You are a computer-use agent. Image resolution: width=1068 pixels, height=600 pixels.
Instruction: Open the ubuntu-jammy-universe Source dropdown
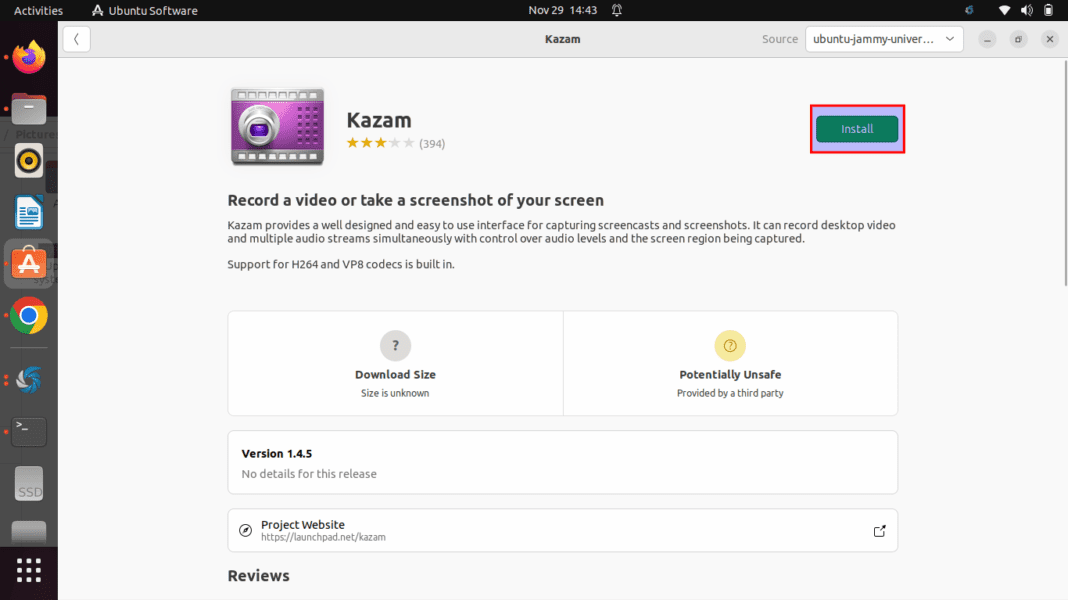coord(884,39)
